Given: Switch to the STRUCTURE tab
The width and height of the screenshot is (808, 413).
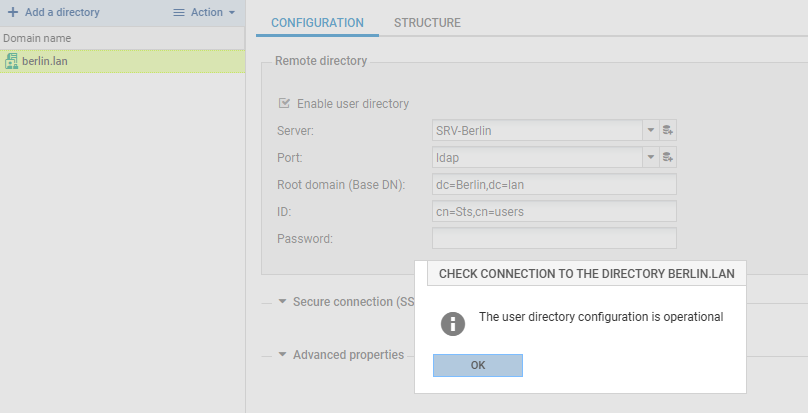Looking at the screenshot, I should pyautogui.click(x=427, y=22).
